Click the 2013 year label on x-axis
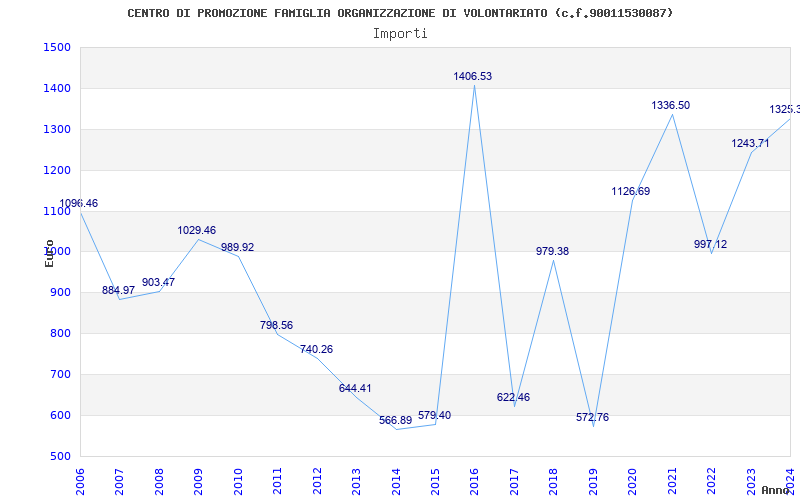This screenshot has width=800, height=500. 356,482
